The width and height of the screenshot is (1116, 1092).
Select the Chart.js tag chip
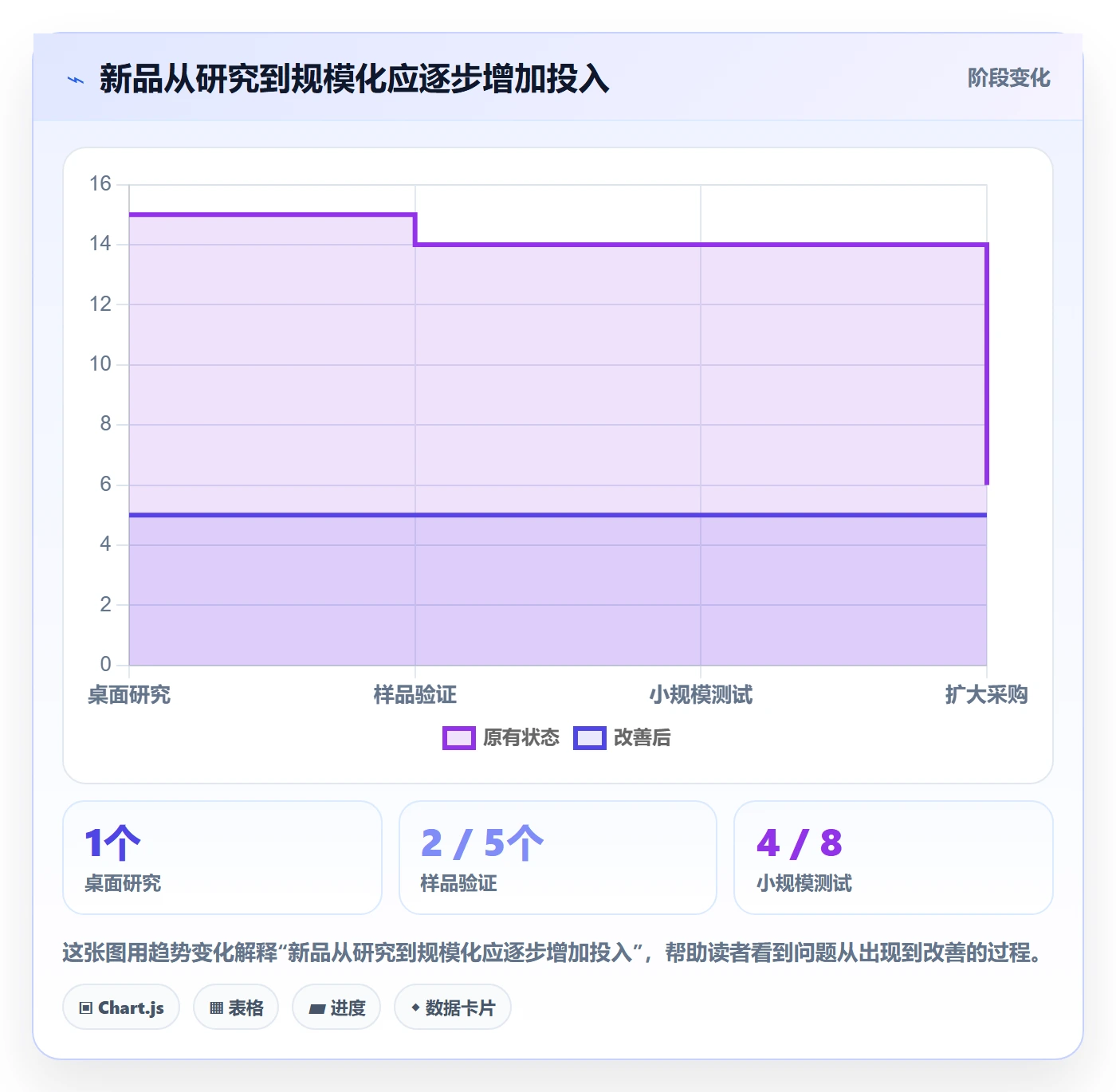121,1008
